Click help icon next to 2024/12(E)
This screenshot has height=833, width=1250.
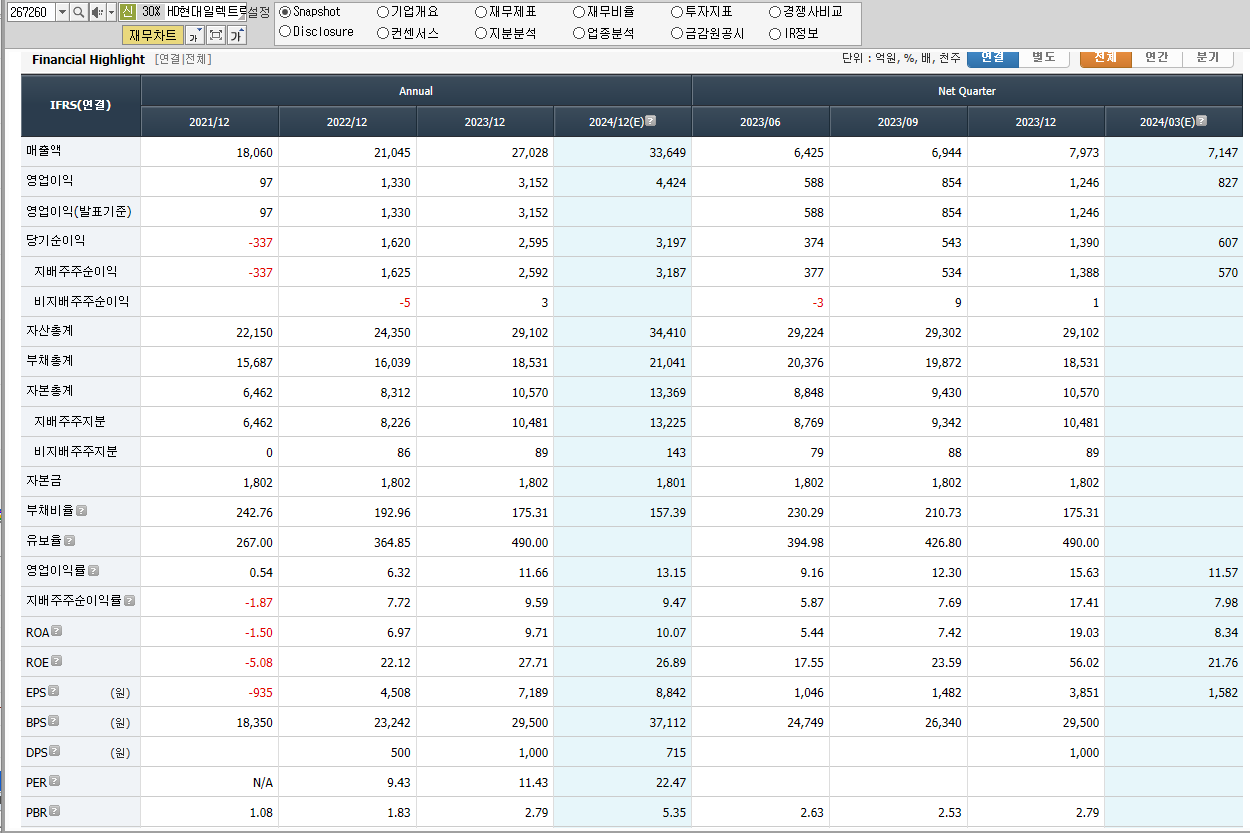[651, 121]
